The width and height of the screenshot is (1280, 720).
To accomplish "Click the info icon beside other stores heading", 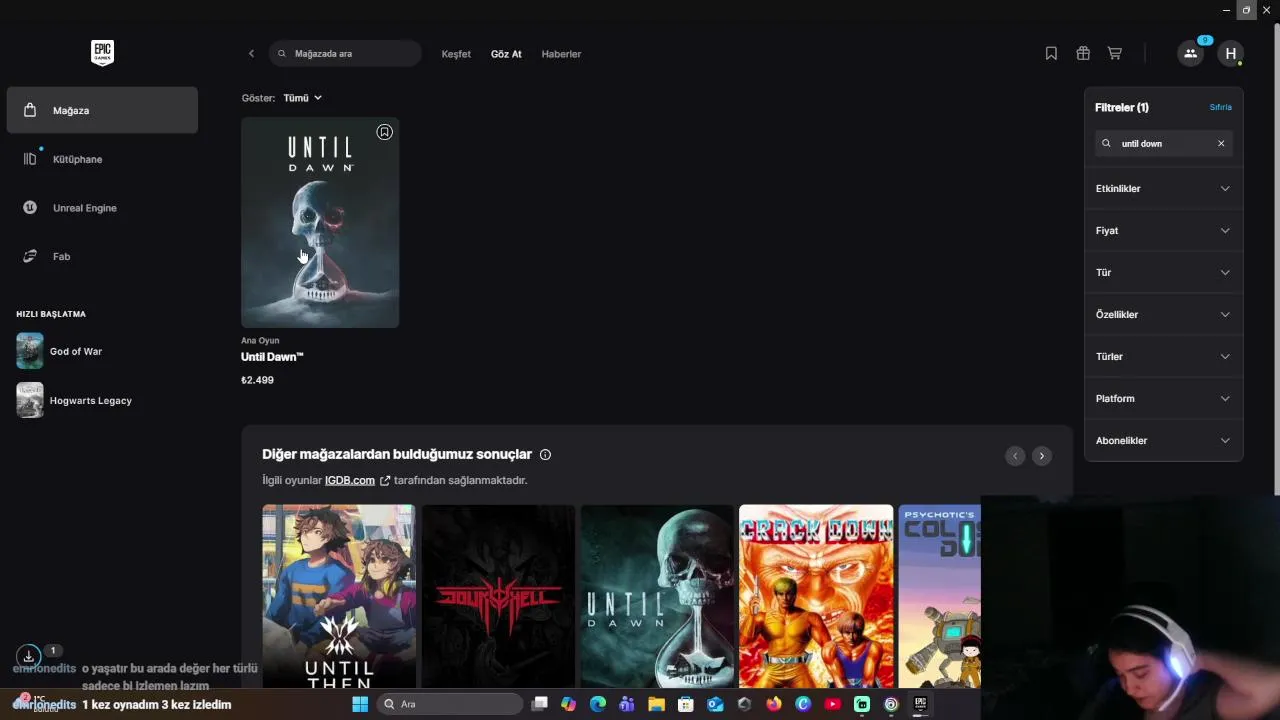I will coord(545,455).
